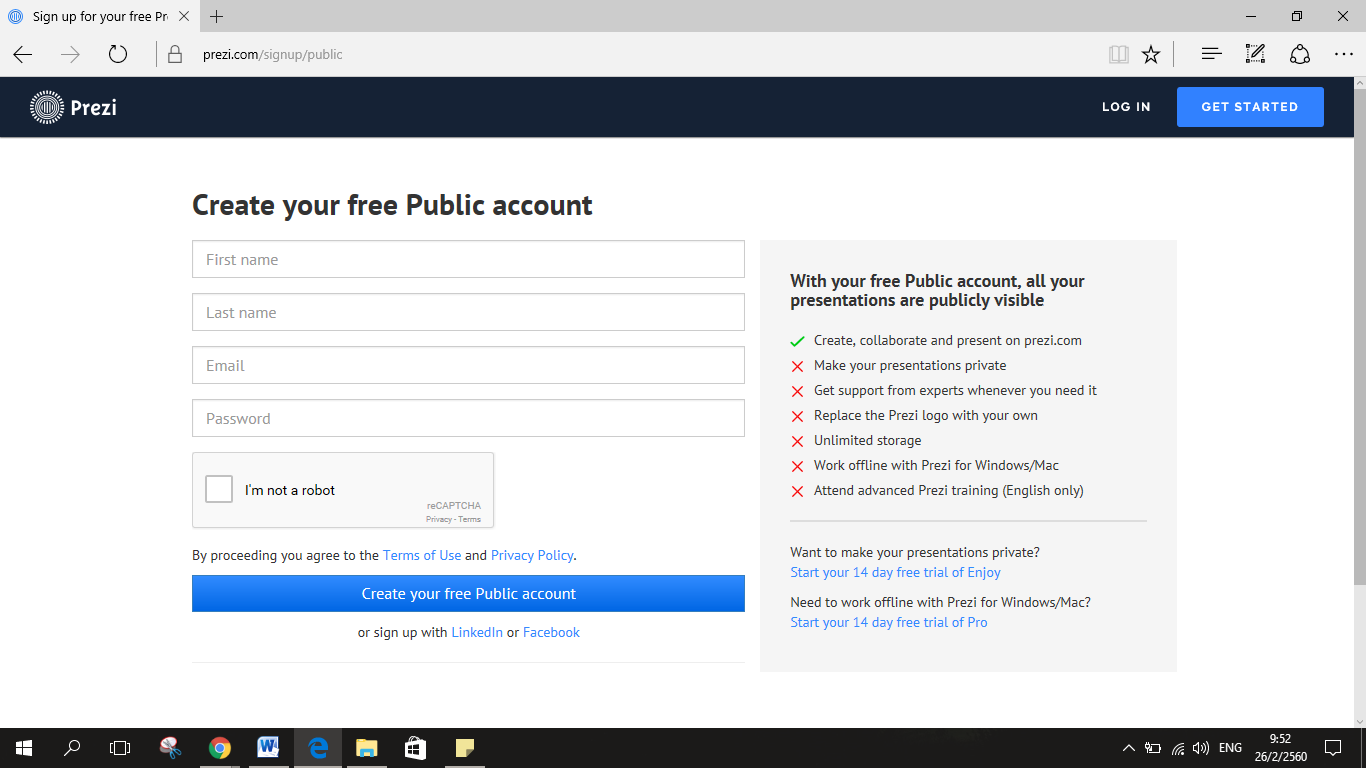This screenshot has height=768, width=1366.
Task: Sign up with the LinkedIn link
Action: coord(477,632)
